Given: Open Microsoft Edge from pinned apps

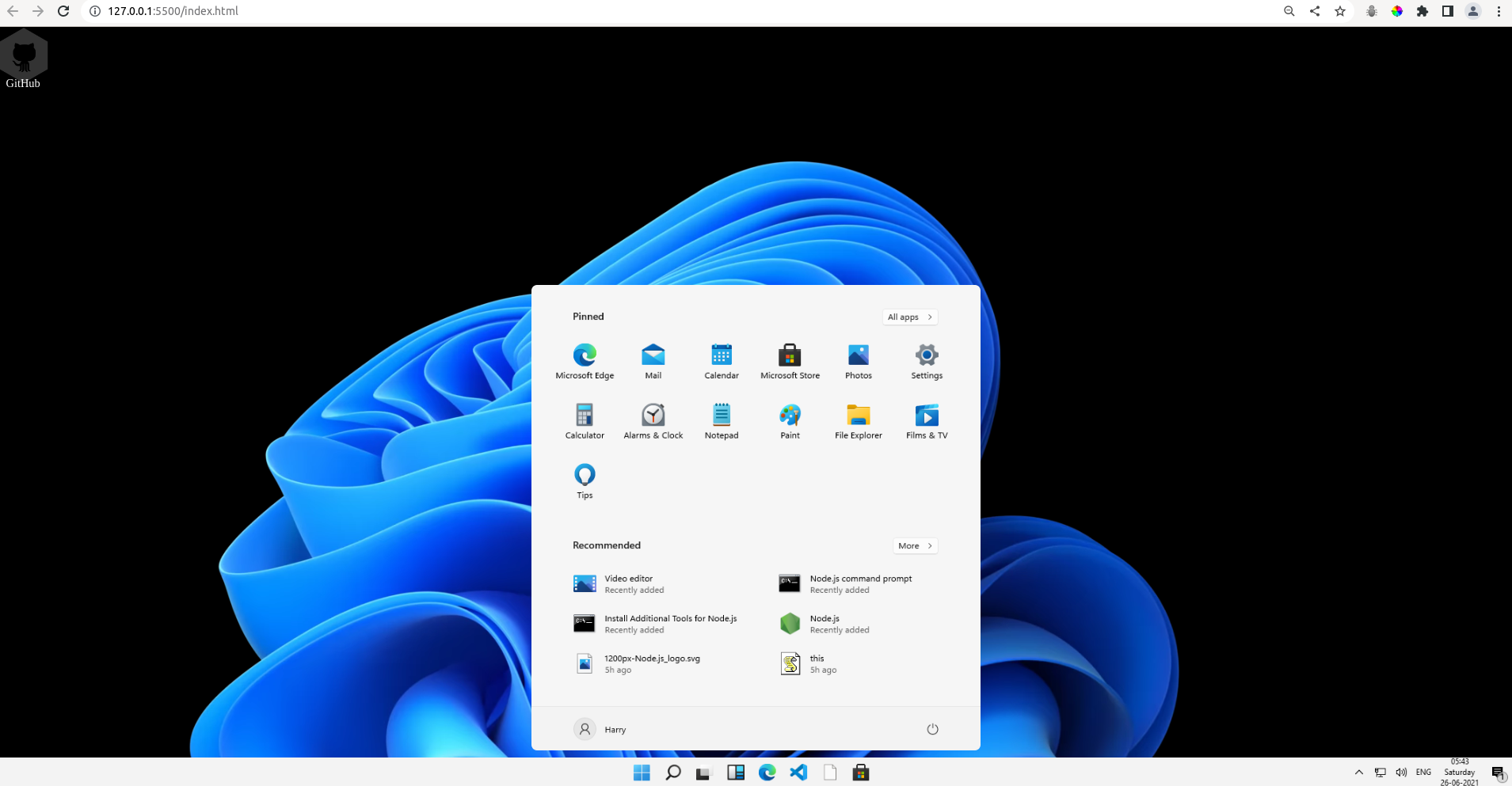Looking at the screenshot, I should click(x=584, y=360).
